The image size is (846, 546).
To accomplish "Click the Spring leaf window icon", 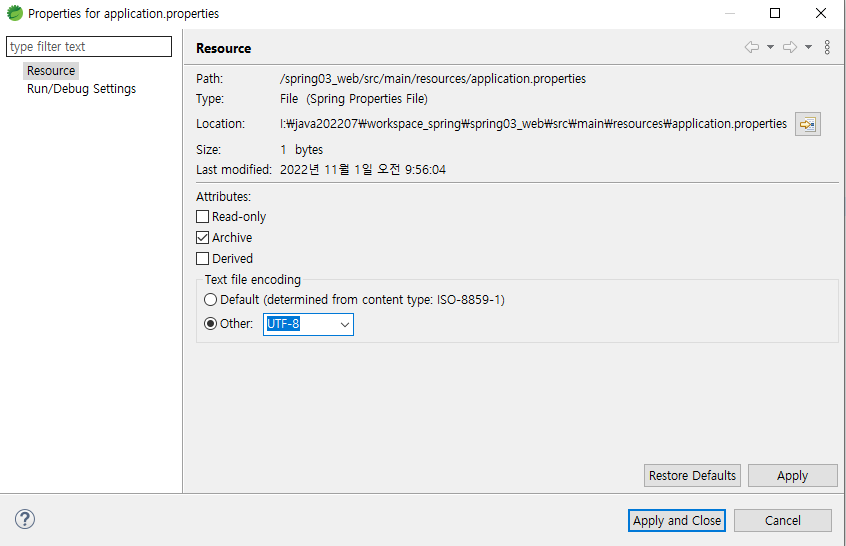I will 15,13.
